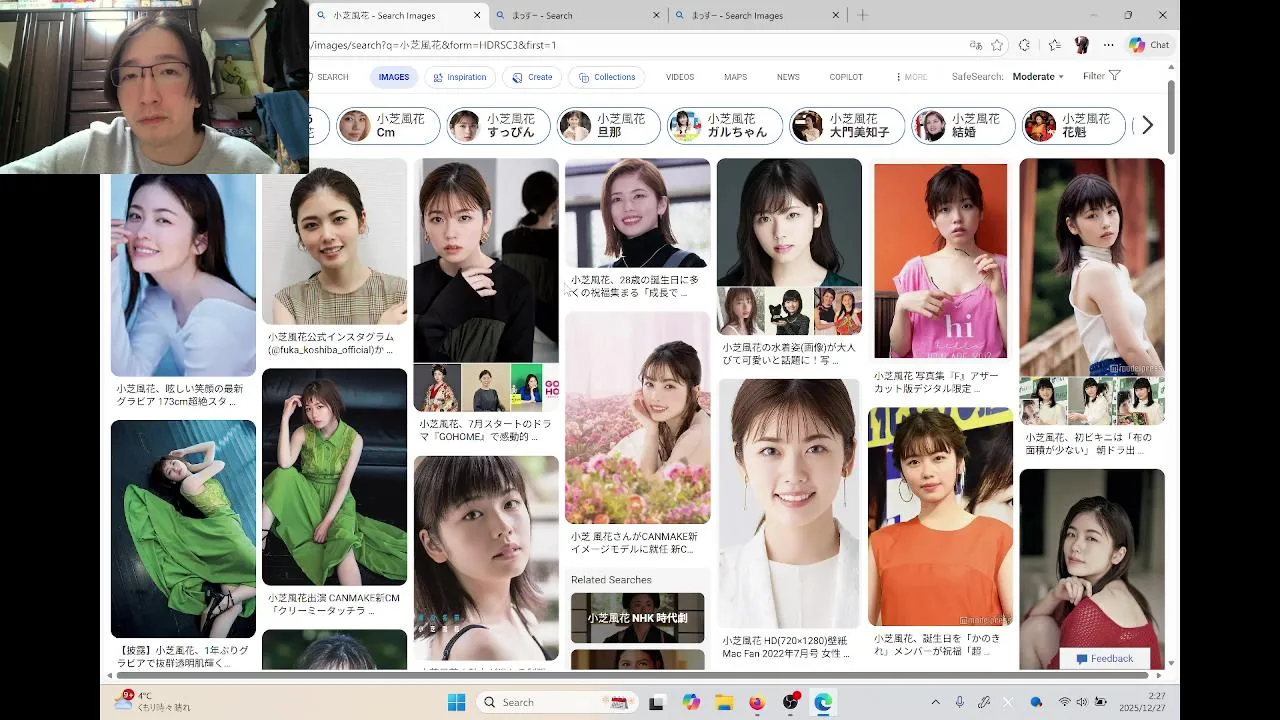Launch Copilot from the taskbar

point(691,702)
